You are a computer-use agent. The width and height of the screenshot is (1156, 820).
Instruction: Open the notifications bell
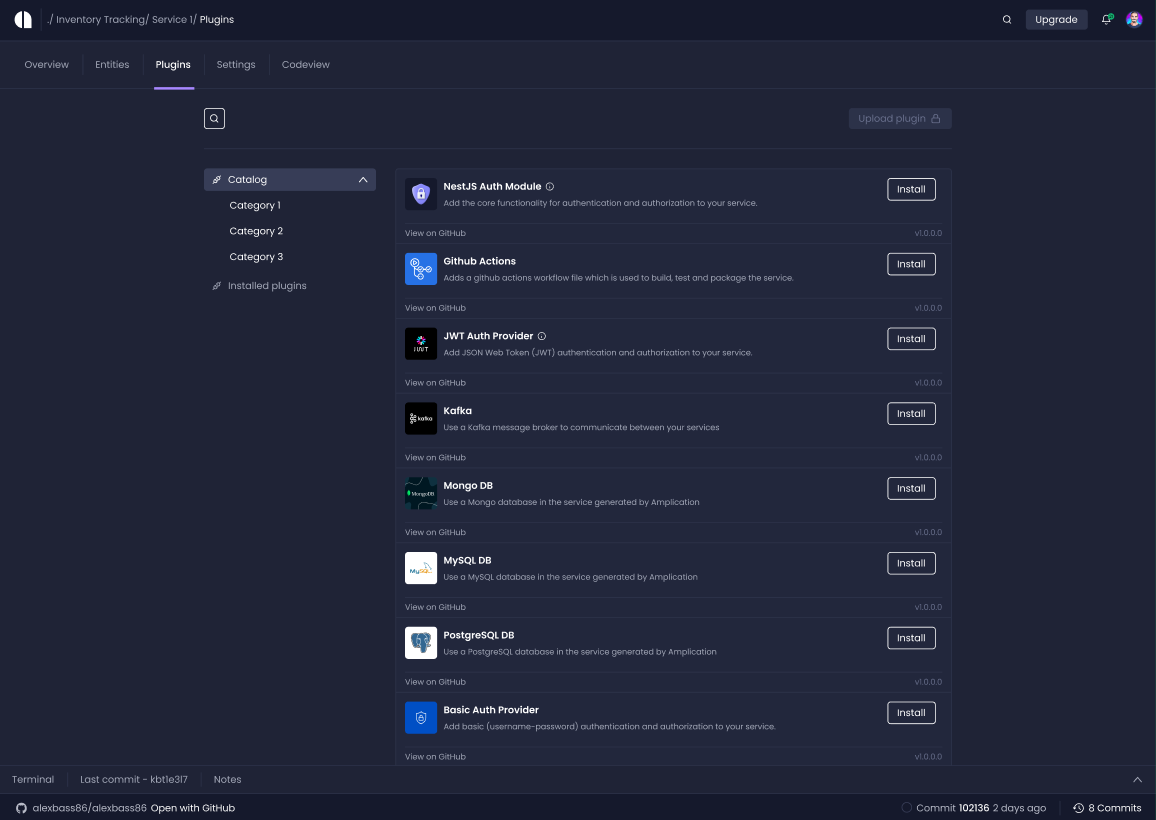coord(1106,19)
